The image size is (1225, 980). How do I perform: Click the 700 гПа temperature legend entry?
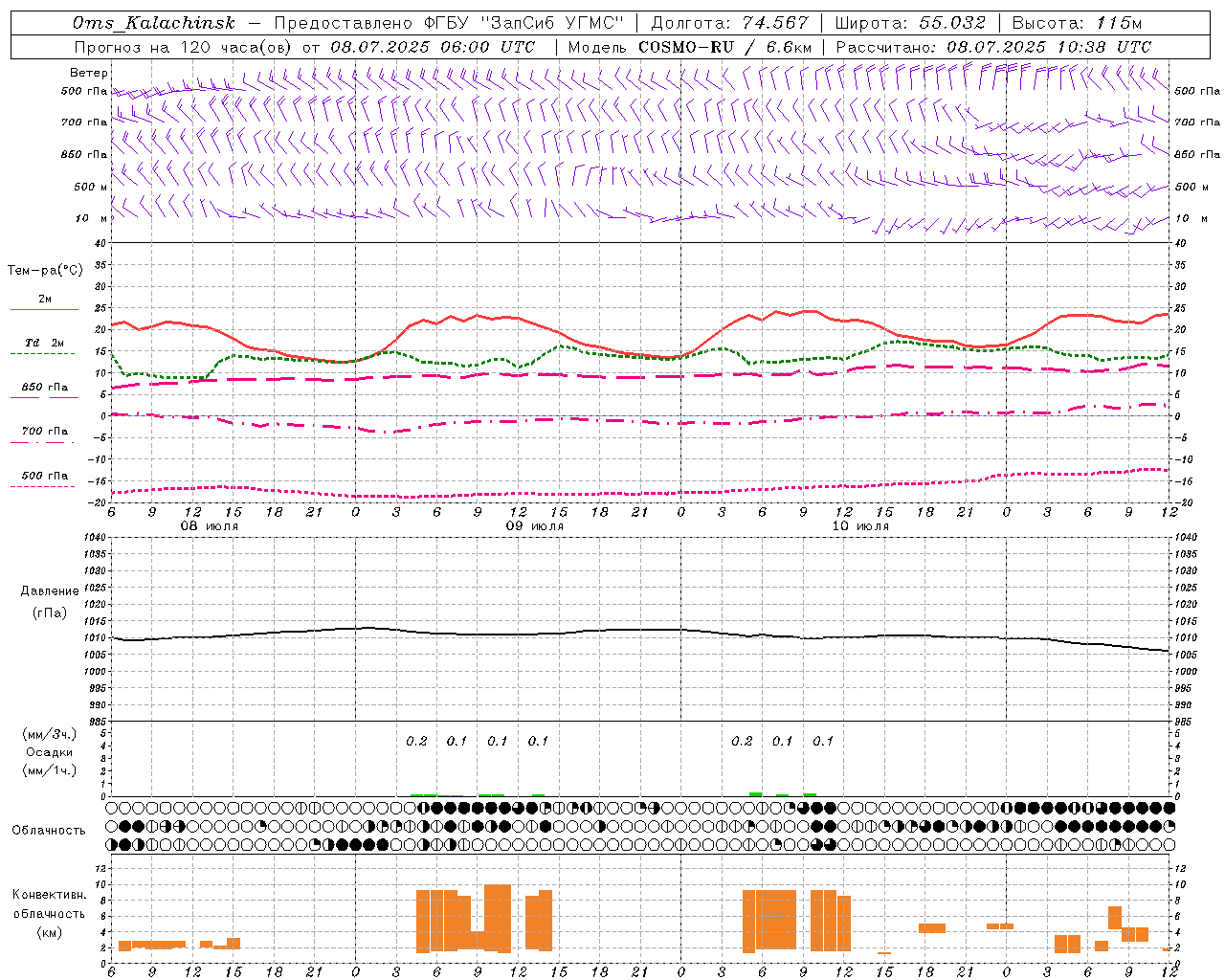[45, 432]
